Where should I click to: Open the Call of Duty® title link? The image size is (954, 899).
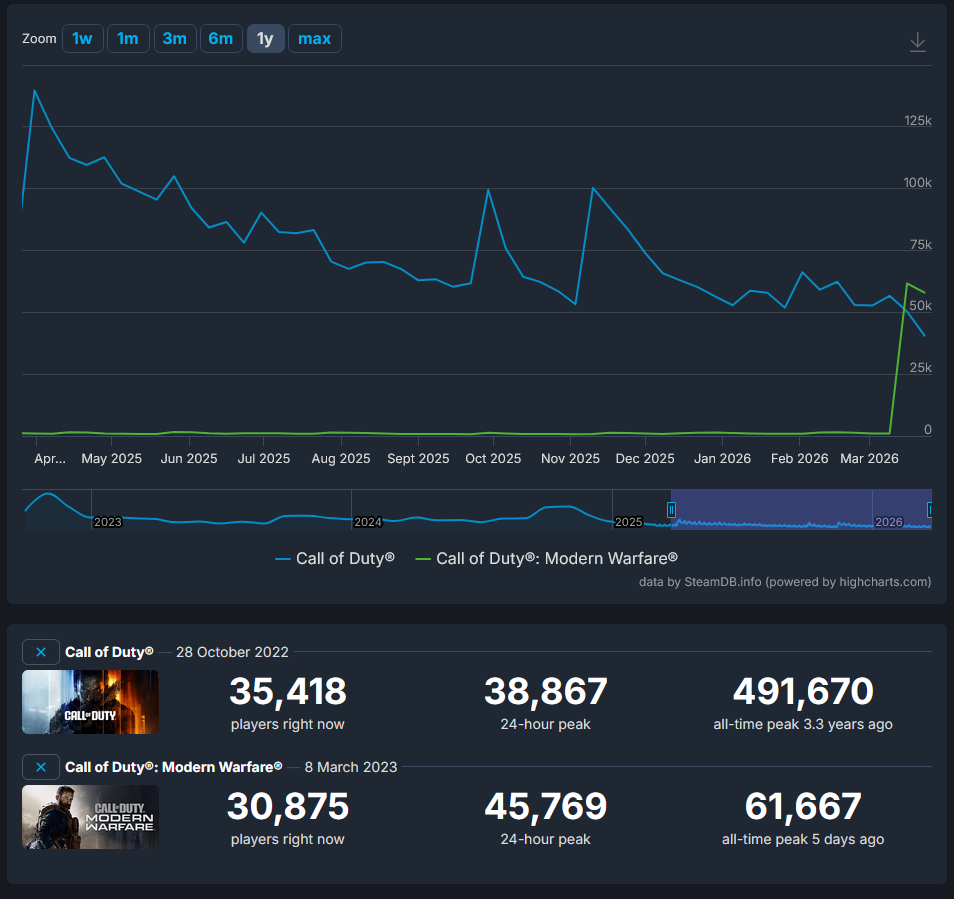coord(109,652)
